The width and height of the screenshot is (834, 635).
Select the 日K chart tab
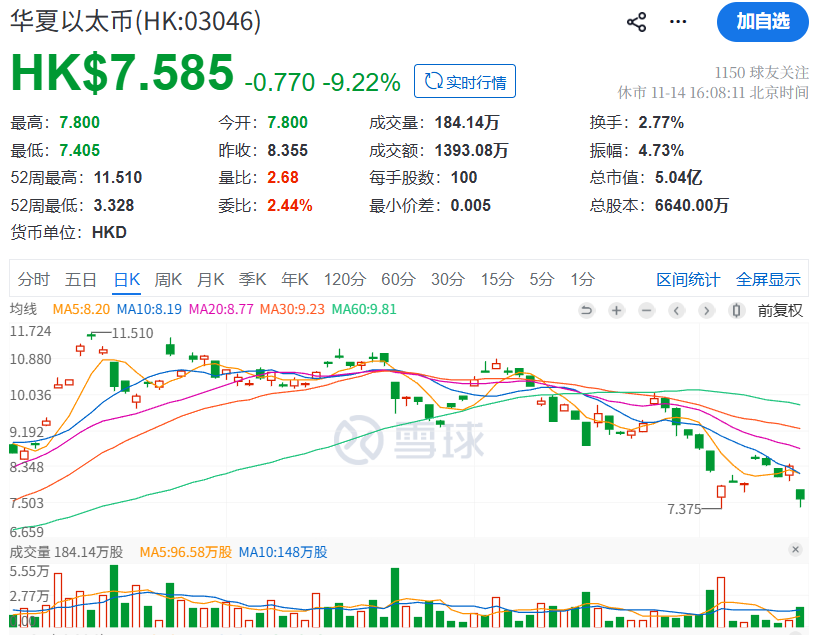[127, 279]
